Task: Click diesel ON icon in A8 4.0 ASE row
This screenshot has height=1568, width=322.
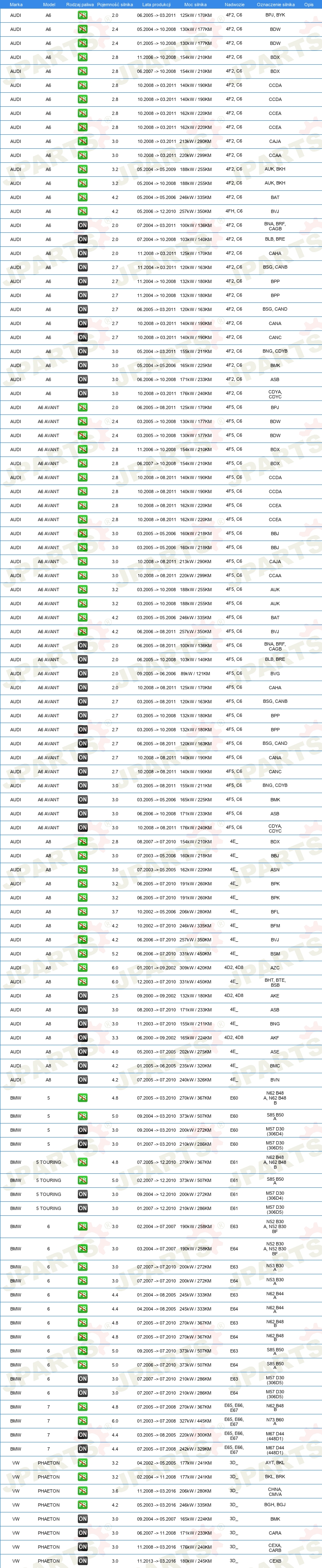Action: click(82, 1051)
